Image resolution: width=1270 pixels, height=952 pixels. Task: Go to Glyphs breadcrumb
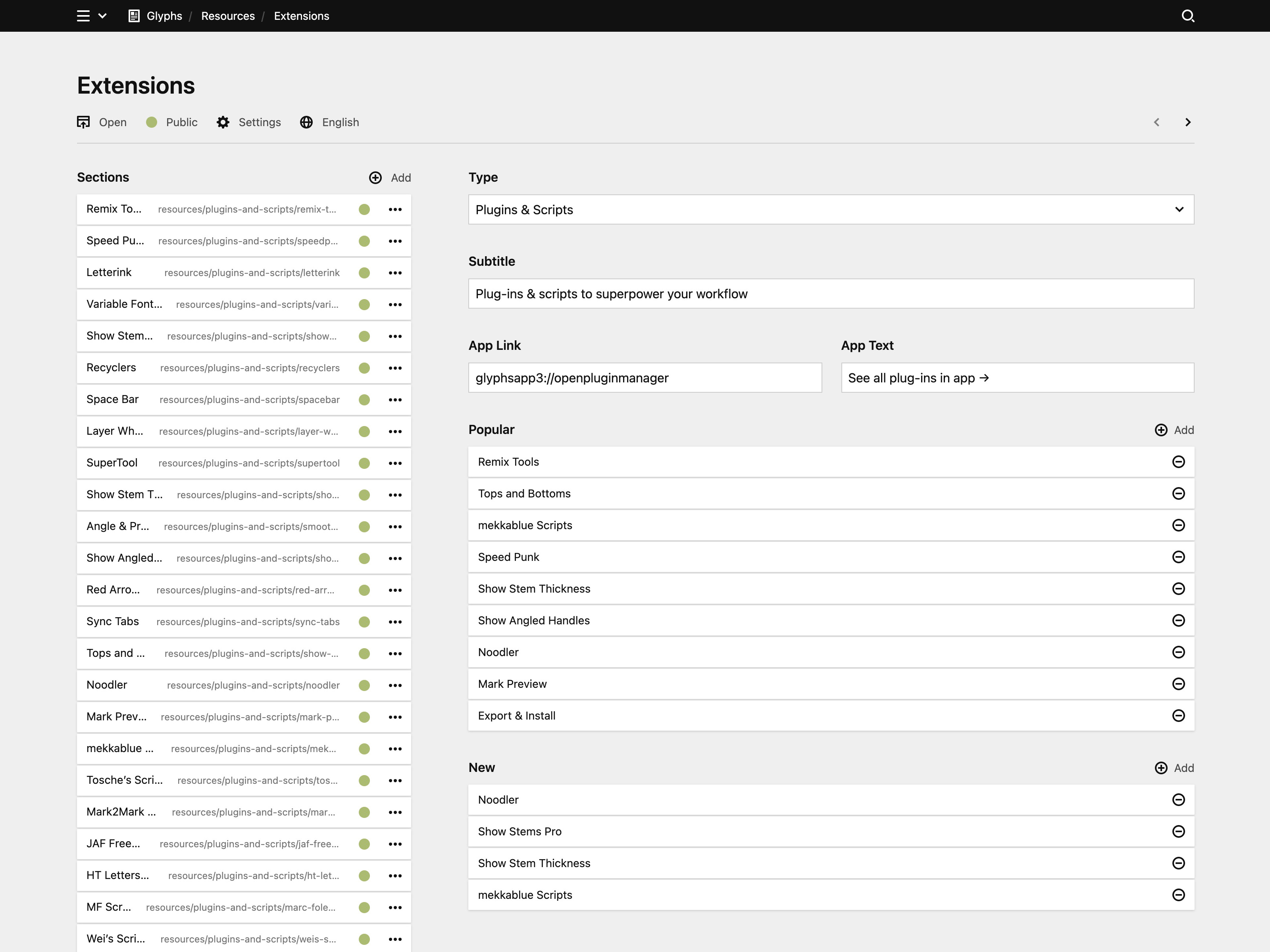(164, 16)
